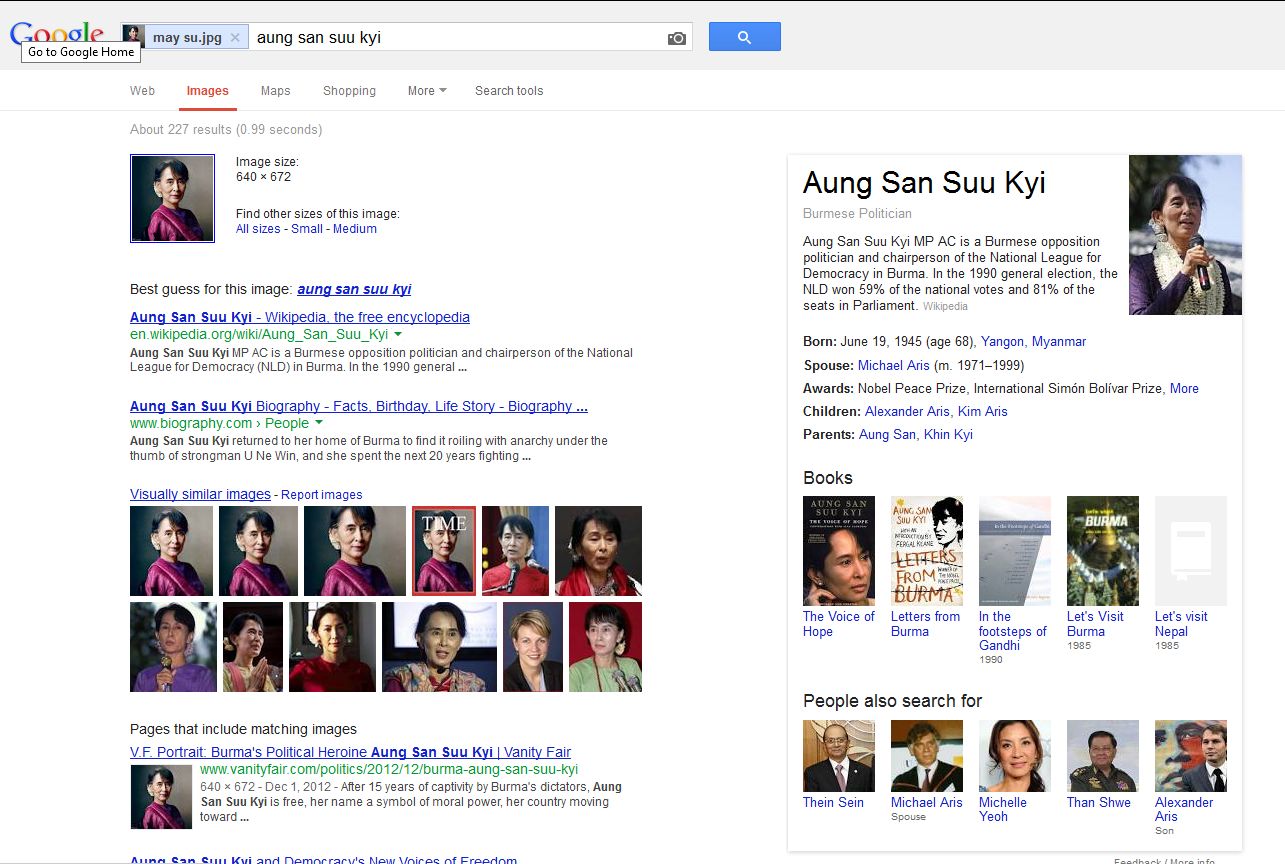1285x864 pixels.
Task: Find Medium sizes of this image
Action: click(x=355, y=229)
